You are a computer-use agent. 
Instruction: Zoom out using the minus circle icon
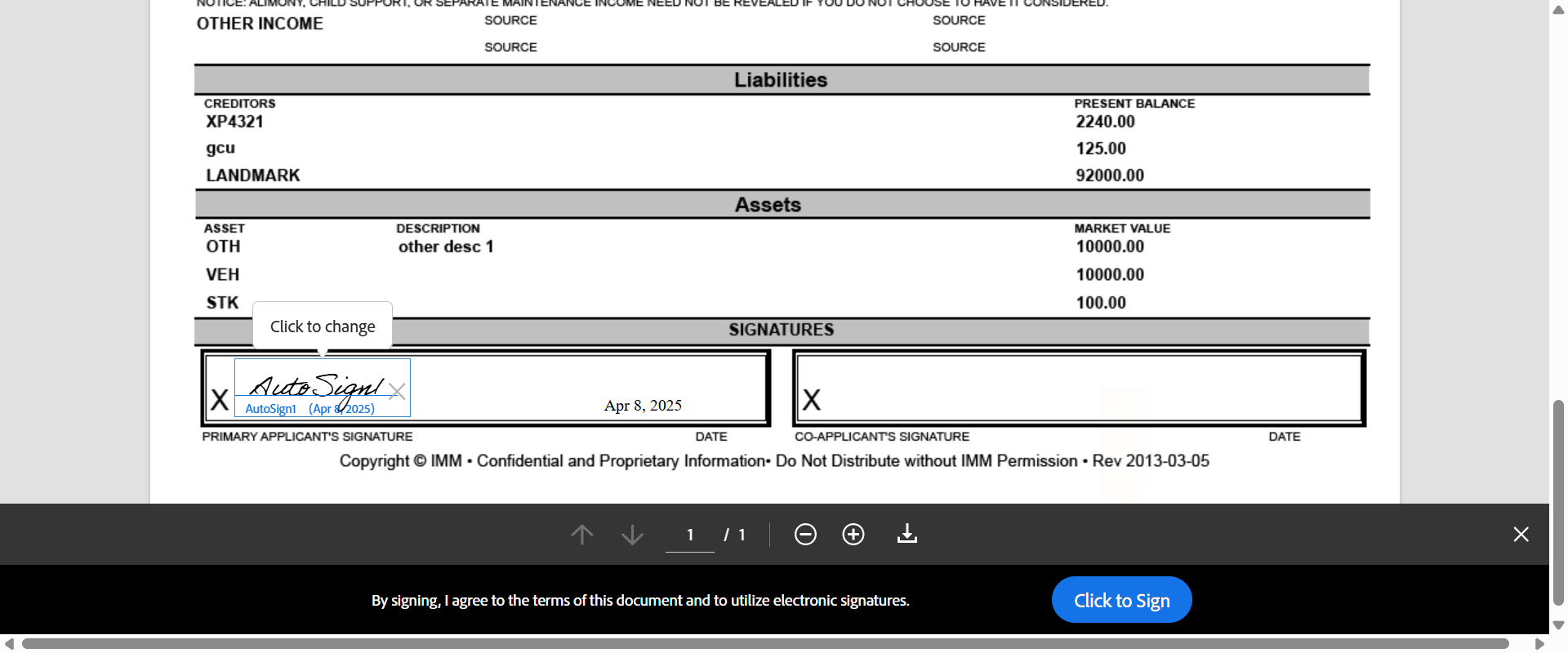tap(805, 535)
